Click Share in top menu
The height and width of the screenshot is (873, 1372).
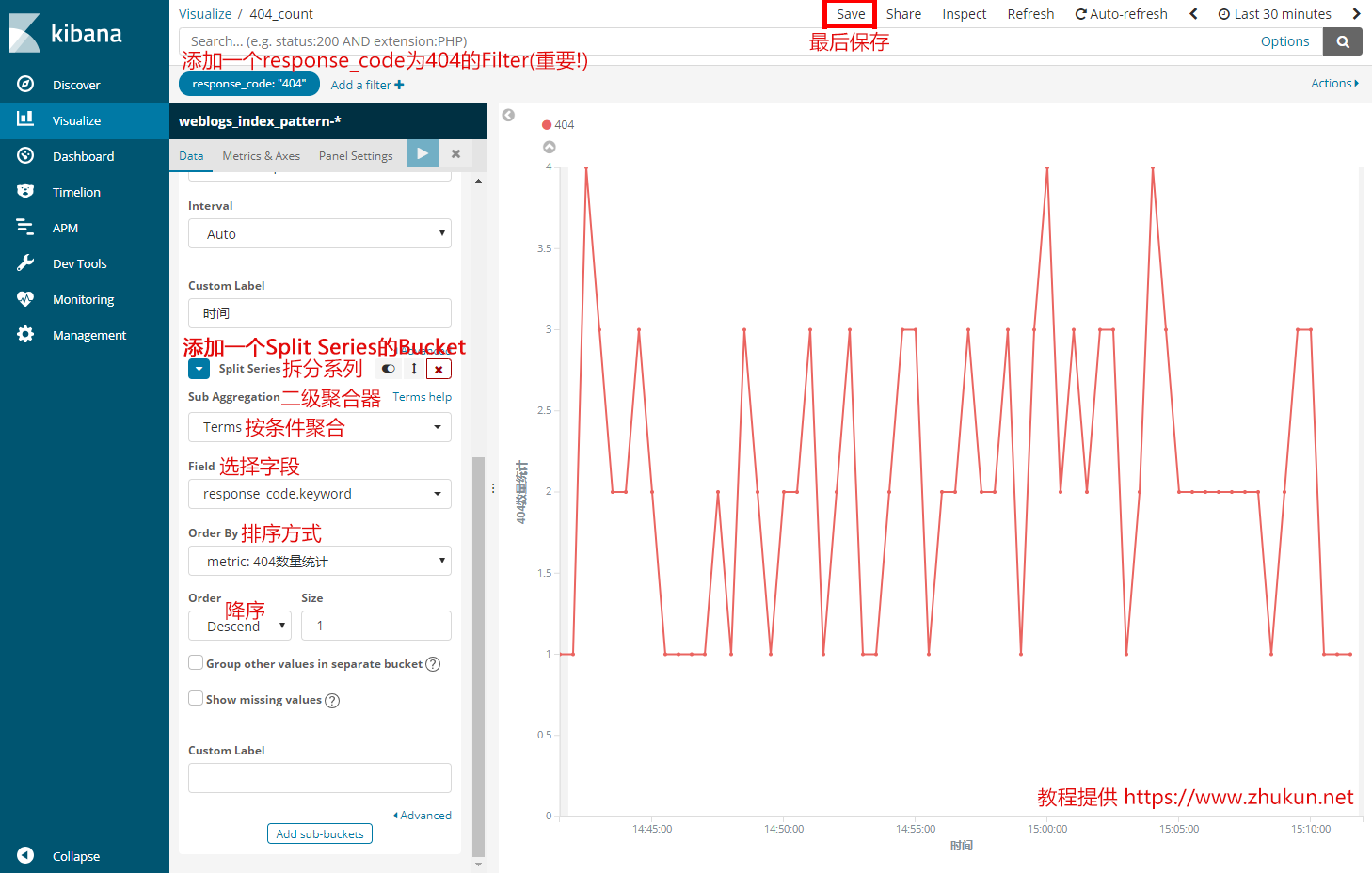tap(903, 14)
